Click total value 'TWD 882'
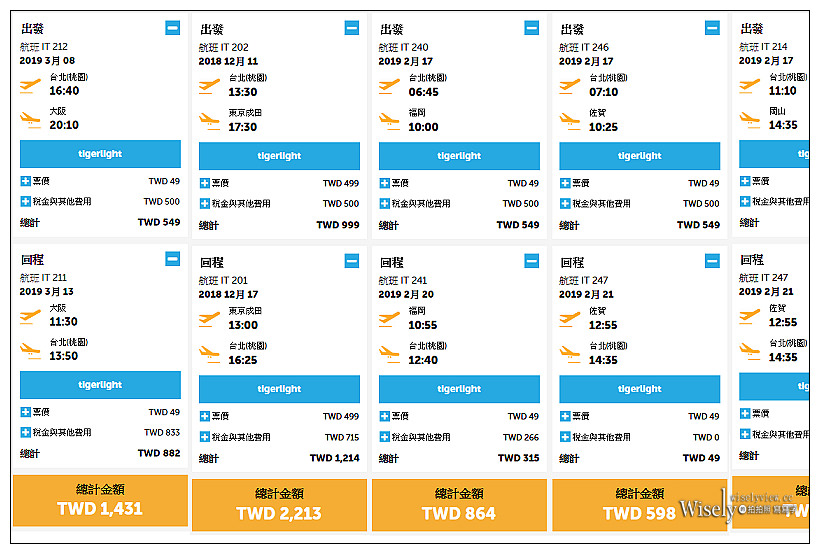The image size is (820, 554). click(x=159, y=453)
